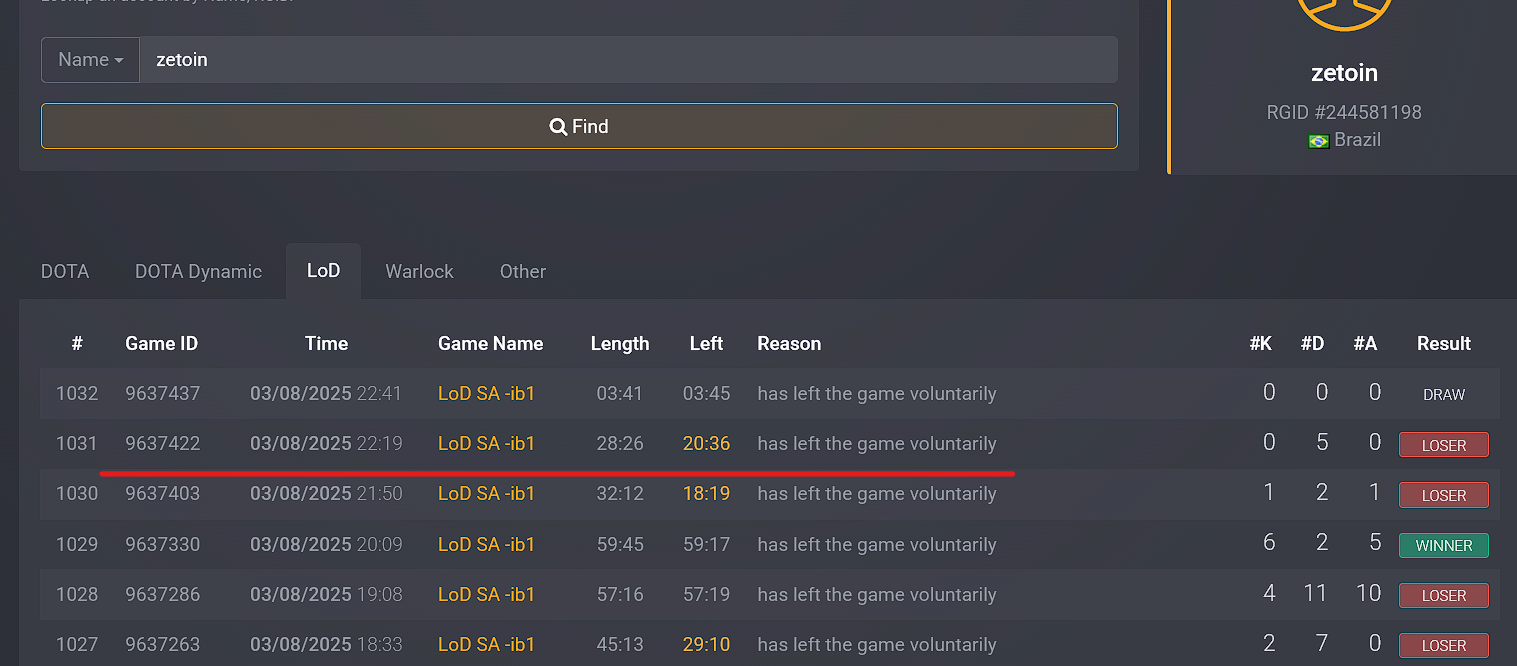Open LoD SA -ib1 link for game 9637437

coord(486,394)
